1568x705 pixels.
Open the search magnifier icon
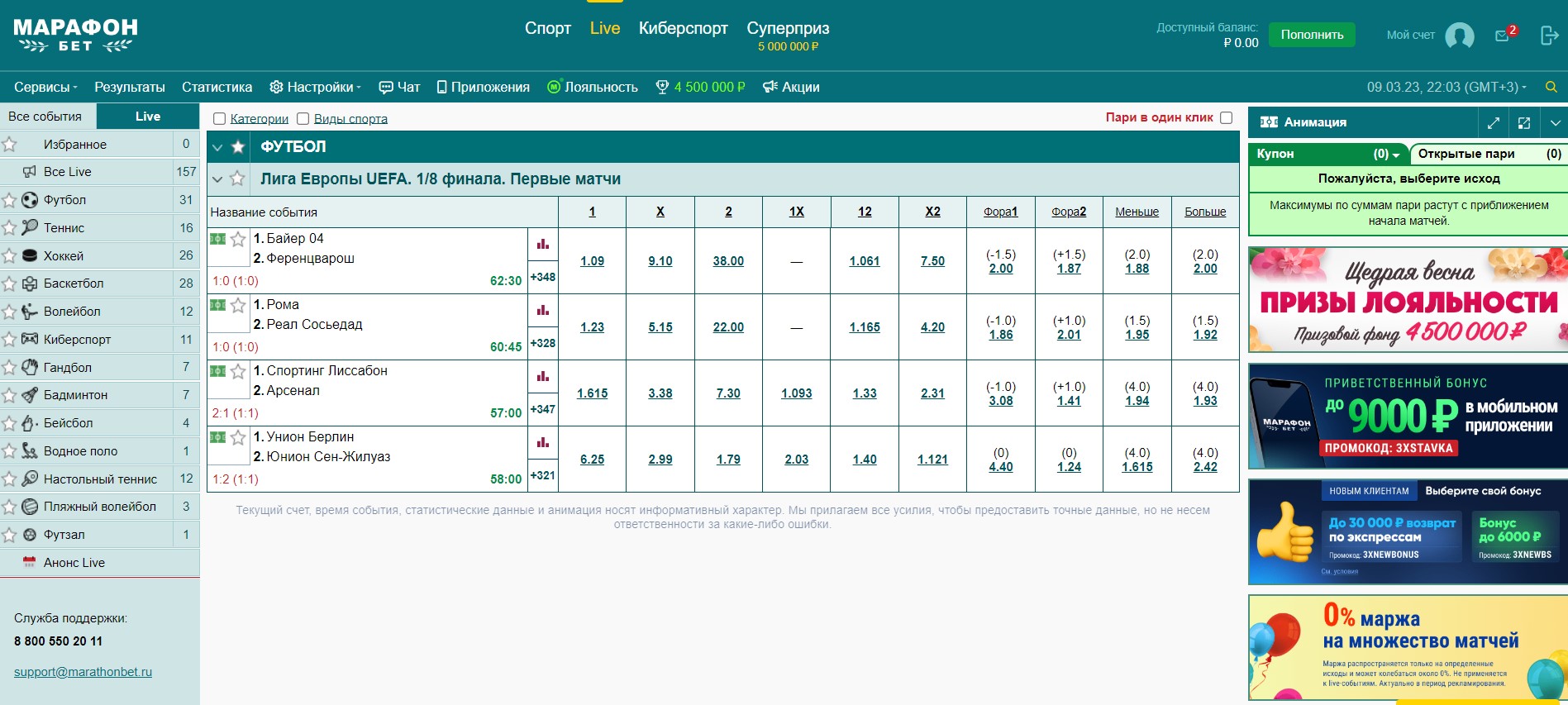[x=1551, y=87]
